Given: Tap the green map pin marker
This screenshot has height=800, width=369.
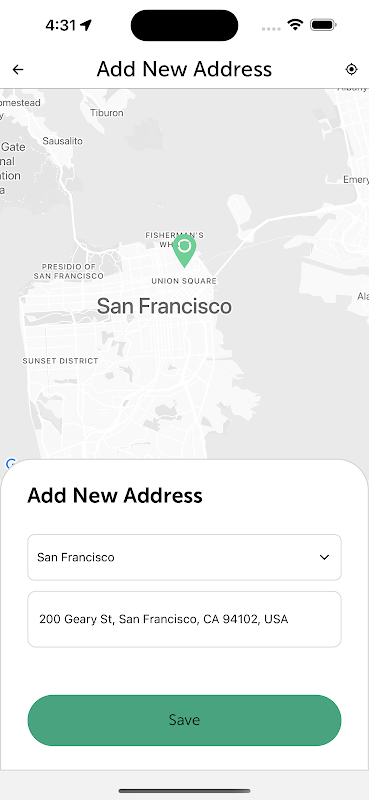Looking at the screenshot, I should tap(184, 251).
